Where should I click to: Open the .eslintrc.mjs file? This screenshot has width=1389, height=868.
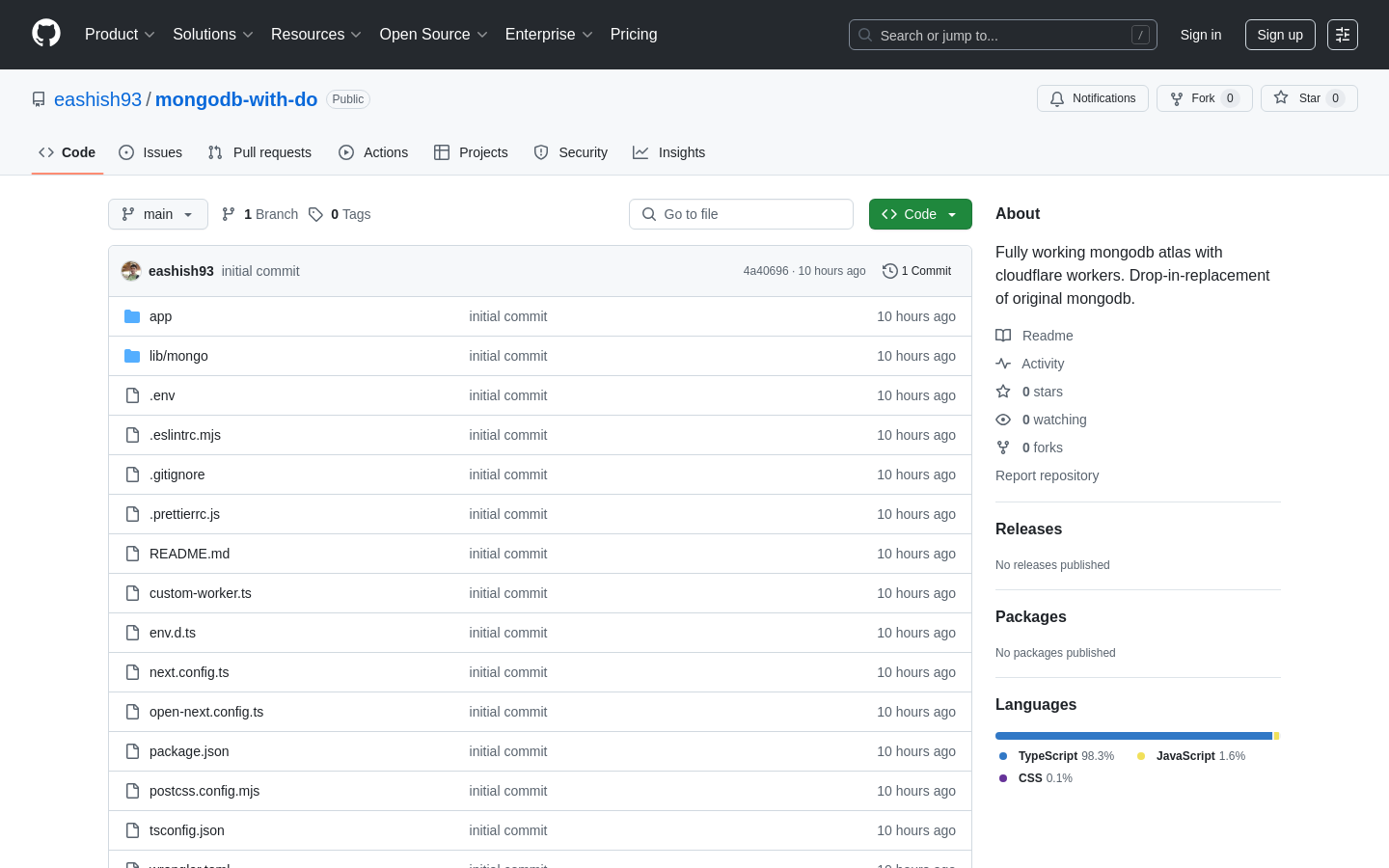click(x=185, y=435)
